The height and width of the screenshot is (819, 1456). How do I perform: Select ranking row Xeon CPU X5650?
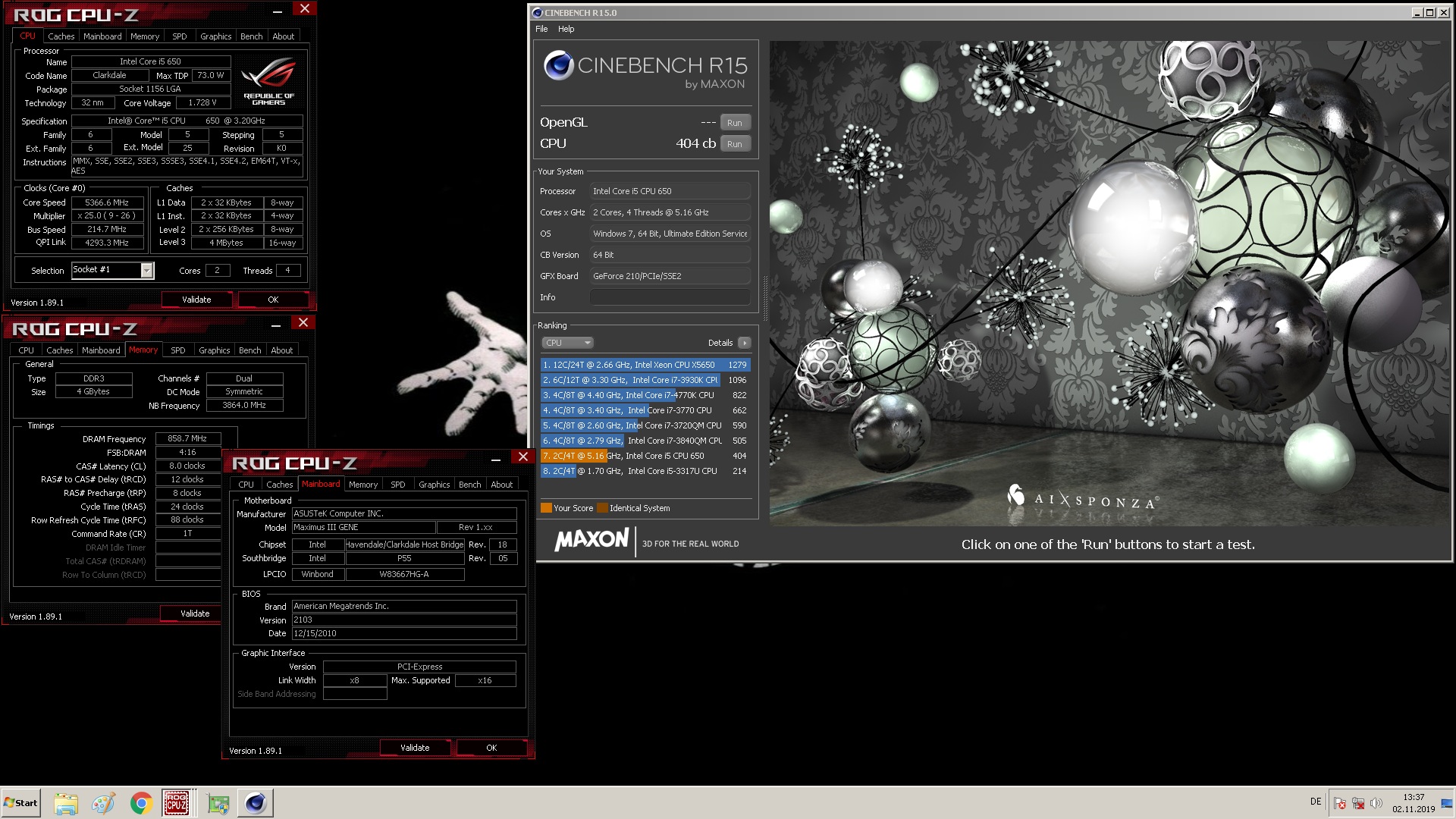(645, 365)
